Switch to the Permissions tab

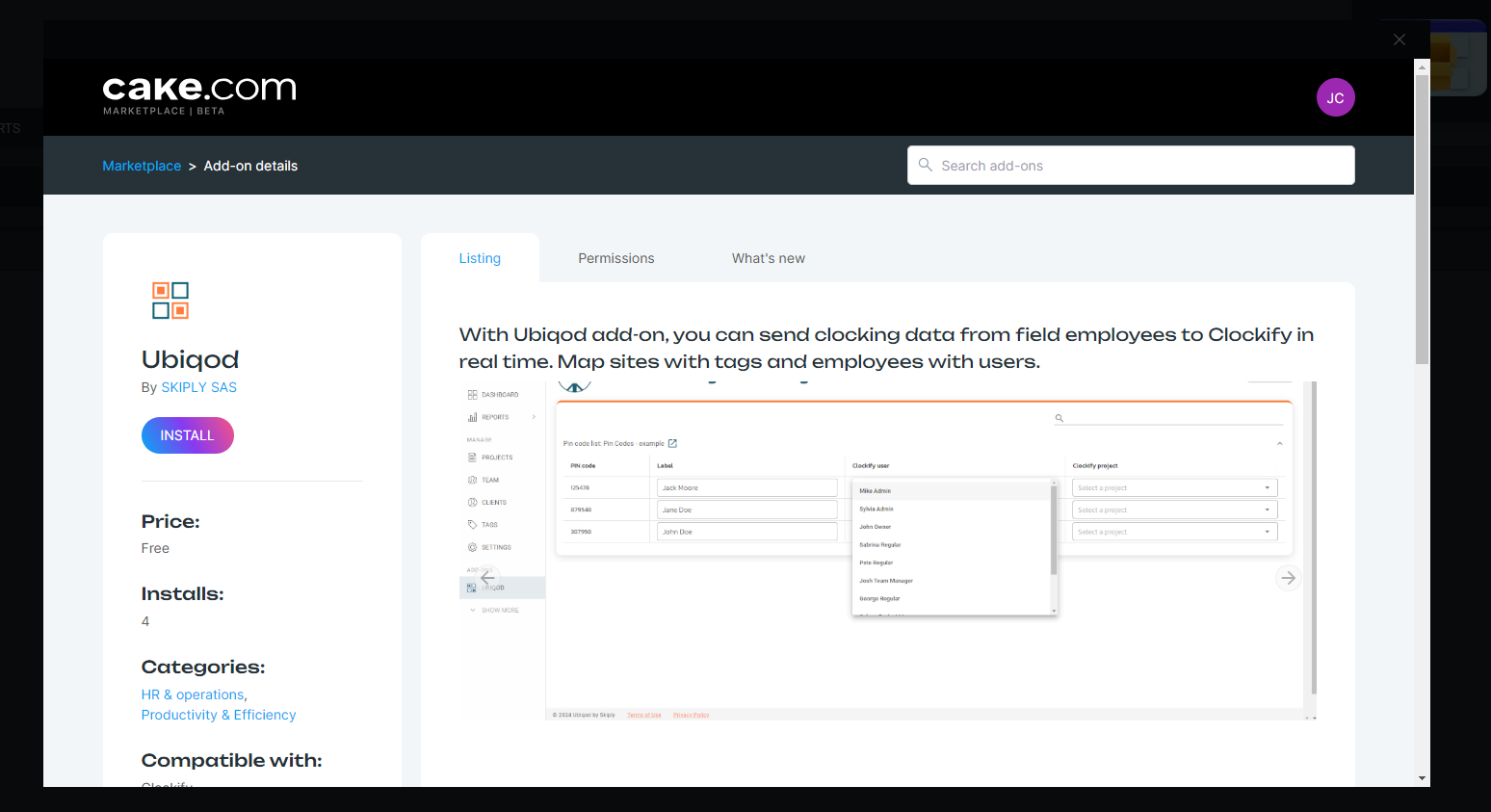616,258
